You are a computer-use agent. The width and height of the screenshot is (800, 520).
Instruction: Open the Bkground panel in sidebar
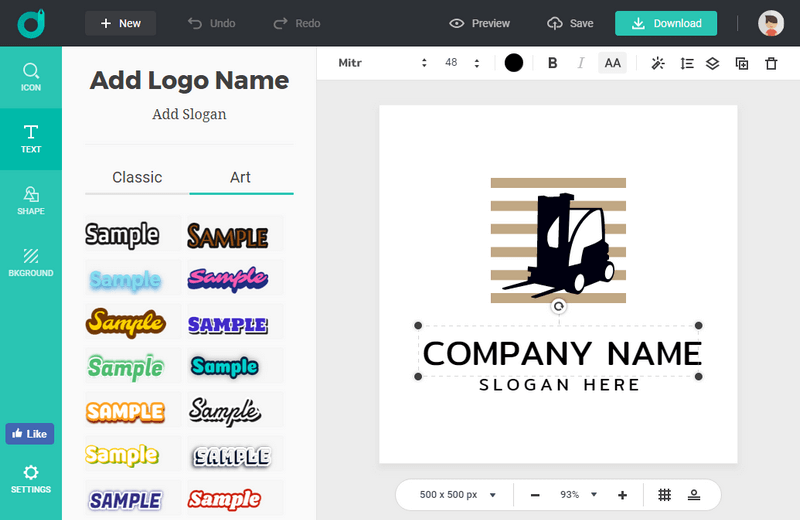(31, 262)
